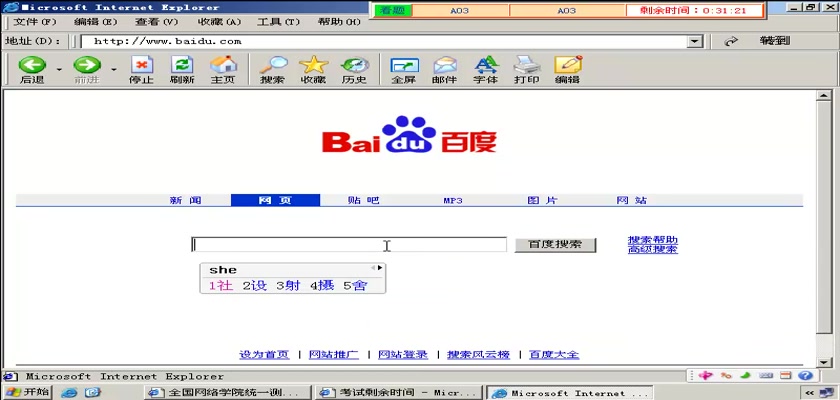Screen dimensions: 840x400
Task: Click the blue IME help question icon
Action: 806,376
